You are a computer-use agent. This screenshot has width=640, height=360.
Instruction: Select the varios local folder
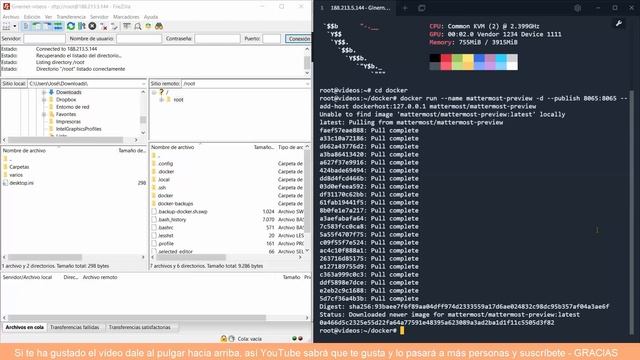[x=16, y=175]
